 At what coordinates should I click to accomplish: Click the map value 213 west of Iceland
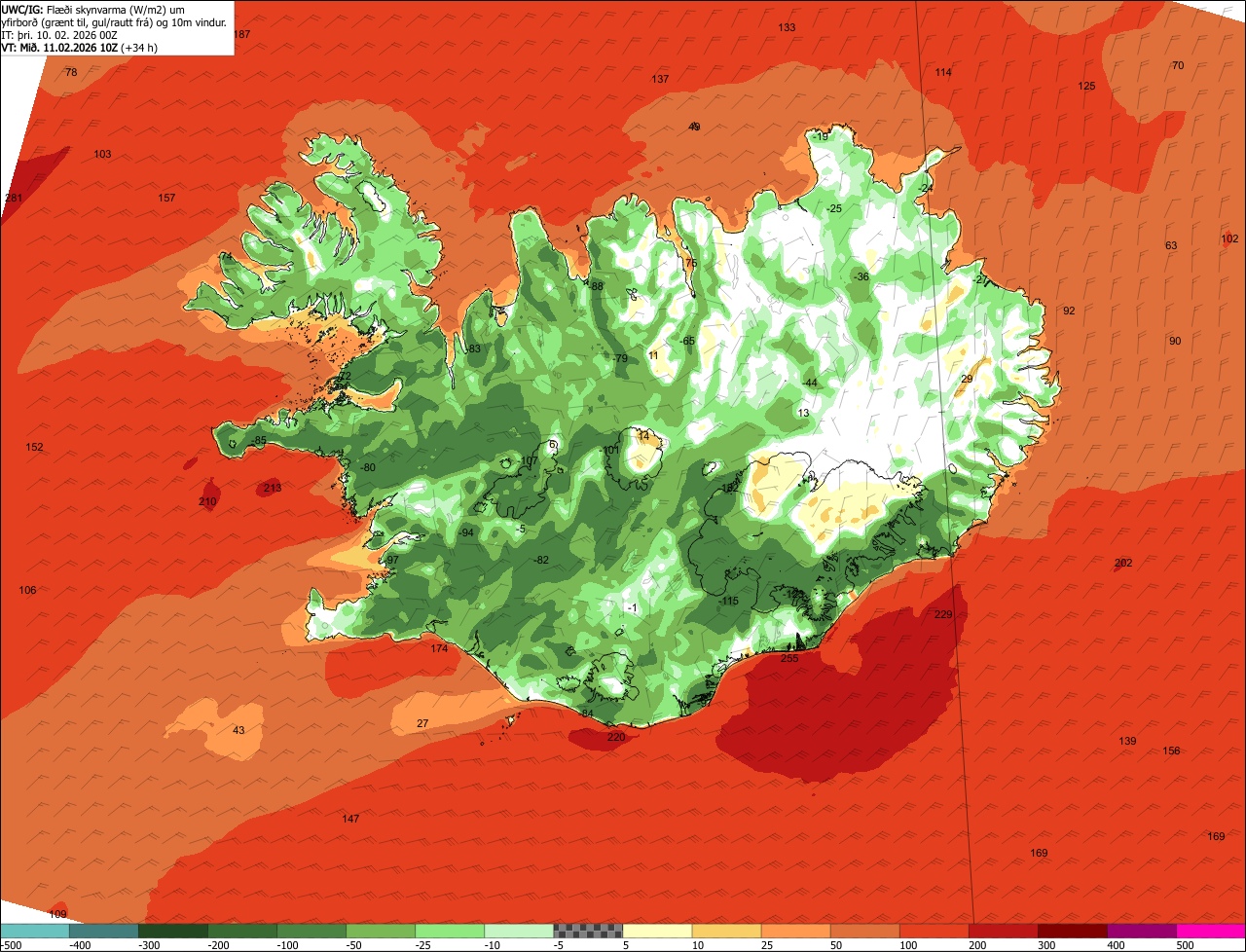[x=273, y=488]
